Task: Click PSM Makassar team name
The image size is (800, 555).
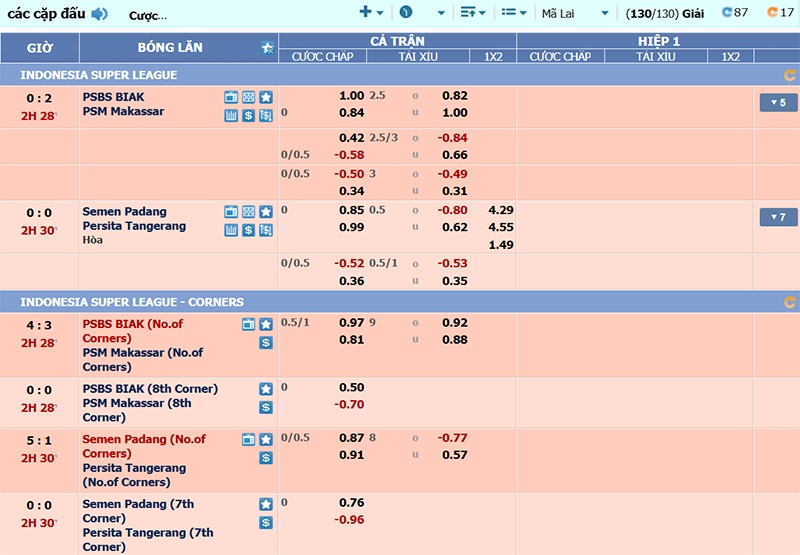Action: pos(123,111)
